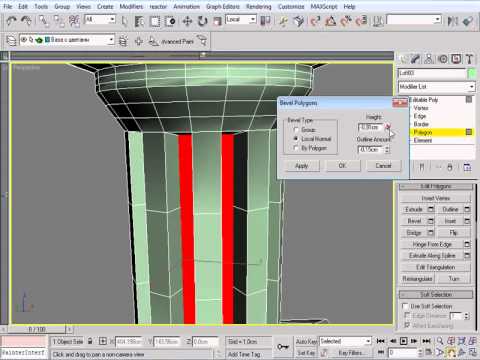Viewport: 480px width, 360px height.
Task: Open the Modifier List dropdown
Action: [437, 87]
